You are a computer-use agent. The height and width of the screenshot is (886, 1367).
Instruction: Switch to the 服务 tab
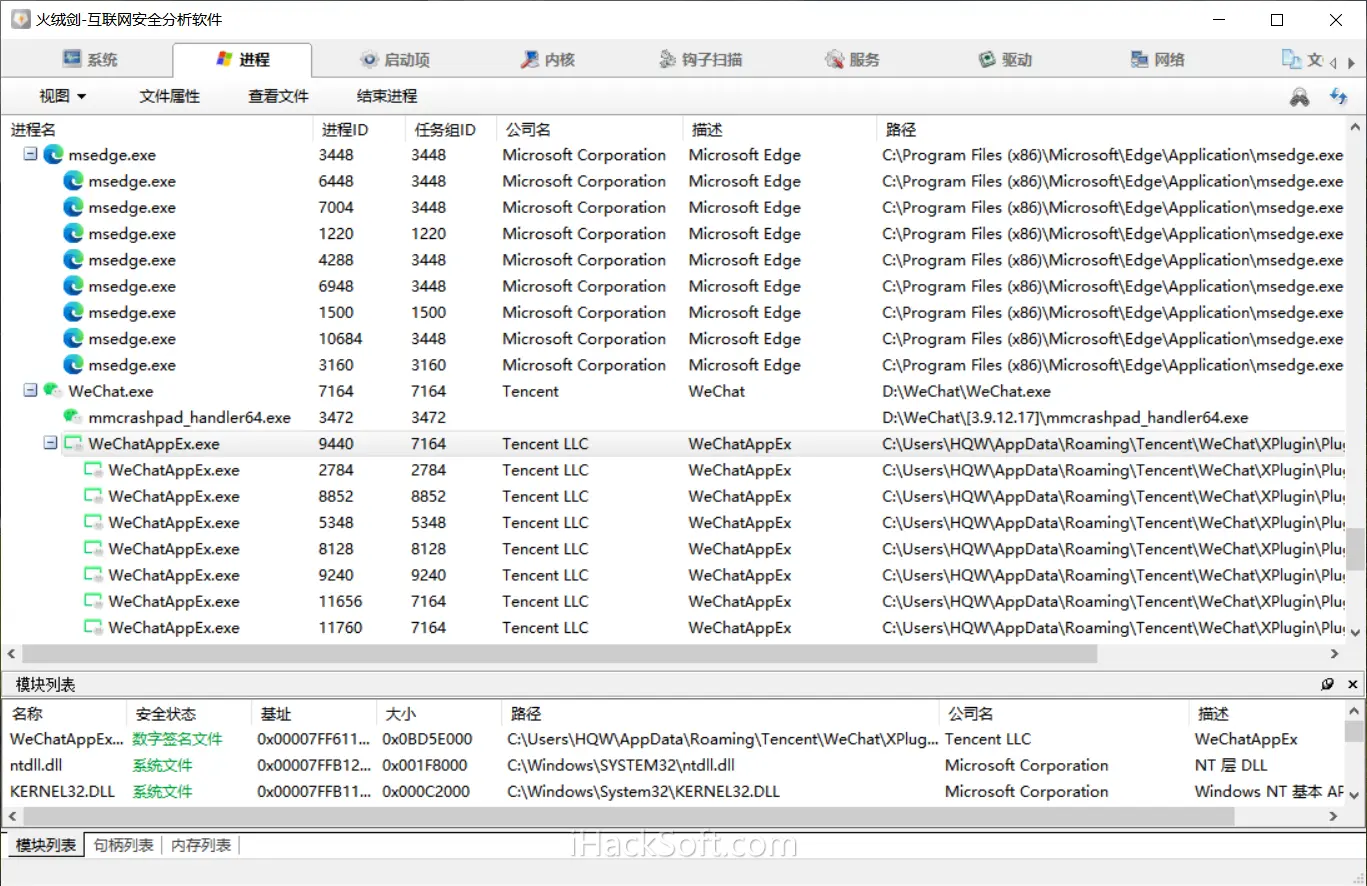853,60
